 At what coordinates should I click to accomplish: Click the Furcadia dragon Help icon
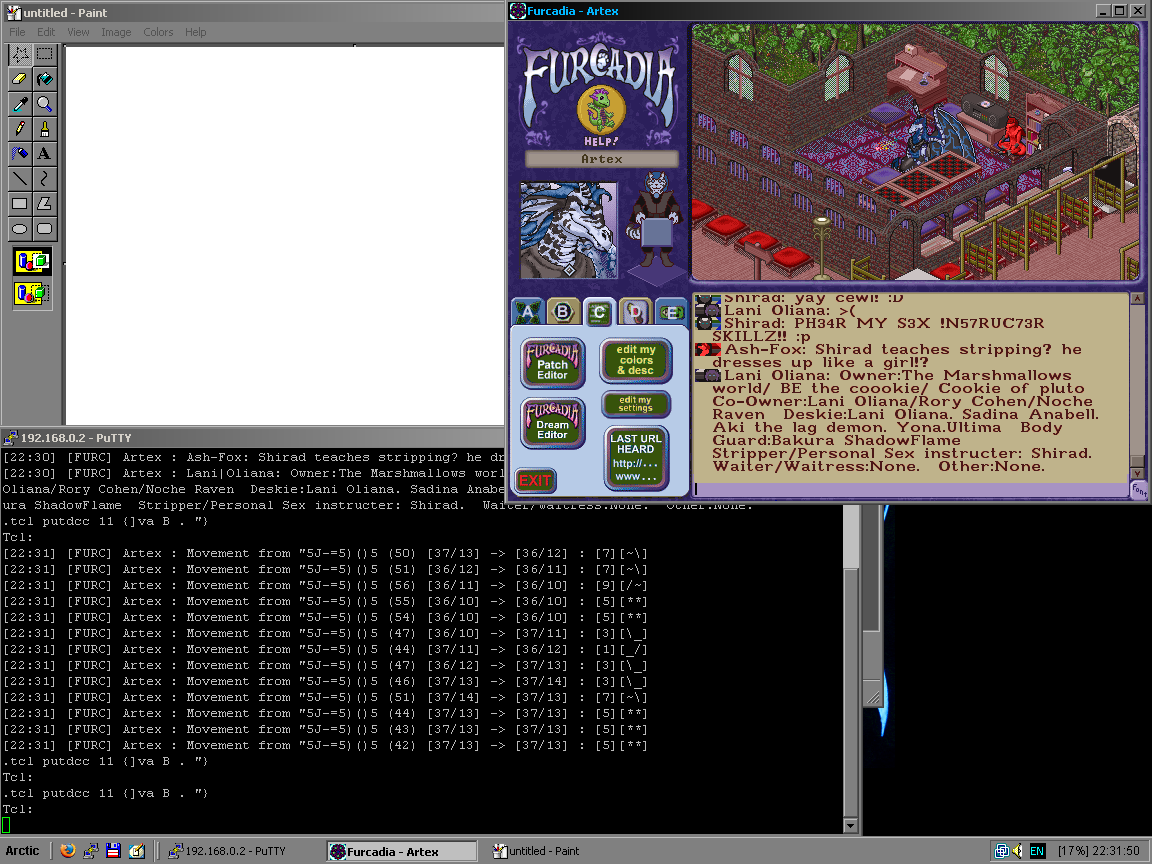(x=601, y=113)
